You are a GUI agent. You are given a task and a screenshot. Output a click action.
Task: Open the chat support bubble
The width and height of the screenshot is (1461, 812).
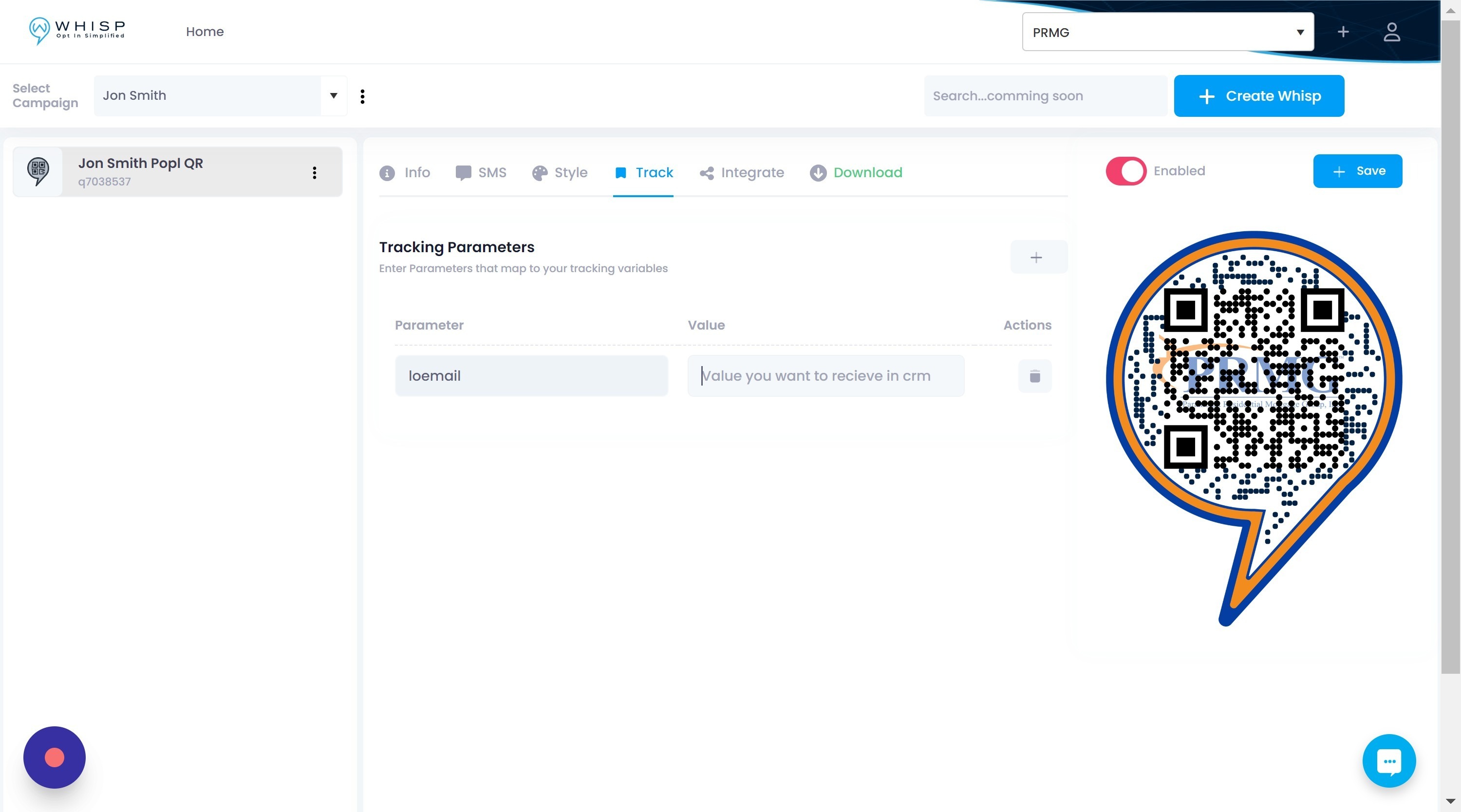1389,760
